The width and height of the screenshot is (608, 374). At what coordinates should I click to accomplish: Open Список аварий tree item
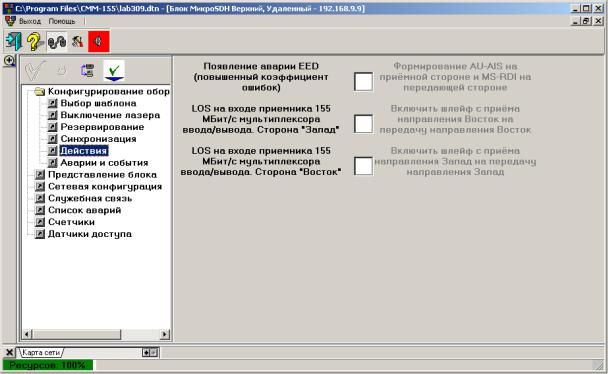pos(85,210)
